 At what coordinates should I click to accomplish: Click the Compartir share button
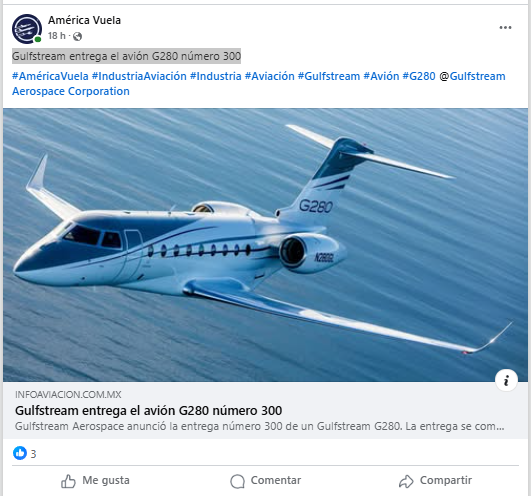[435, 481]
